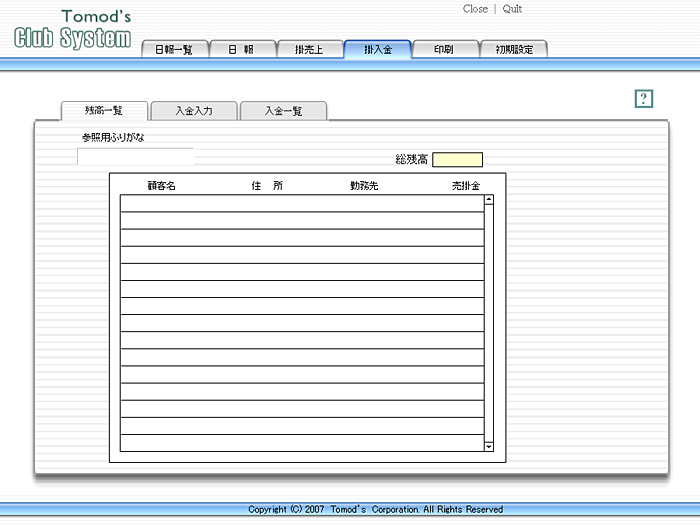This screenshot has width=700, height=525.
Task: Click the 売掛金 column header
Action: [465, 186]
